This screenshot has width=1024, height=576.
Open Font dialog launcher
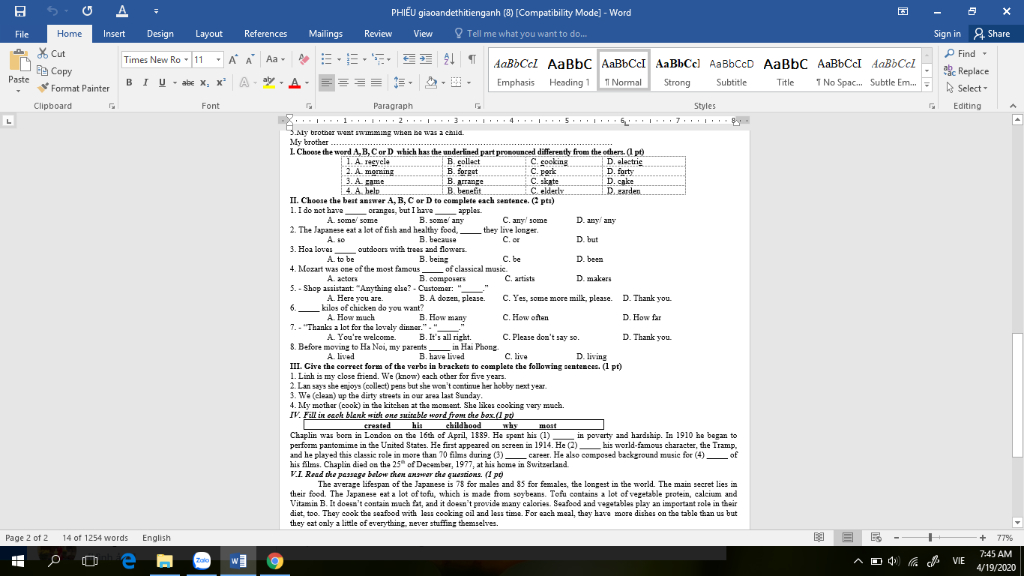coord(309,106)
